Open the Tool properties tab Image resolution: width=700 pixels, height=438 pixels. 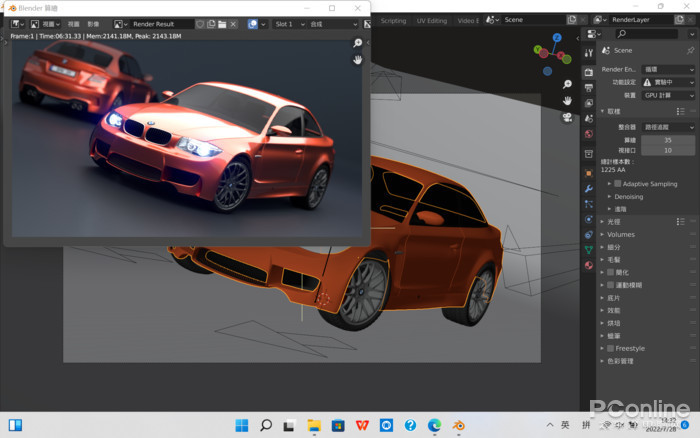point(589,53)
